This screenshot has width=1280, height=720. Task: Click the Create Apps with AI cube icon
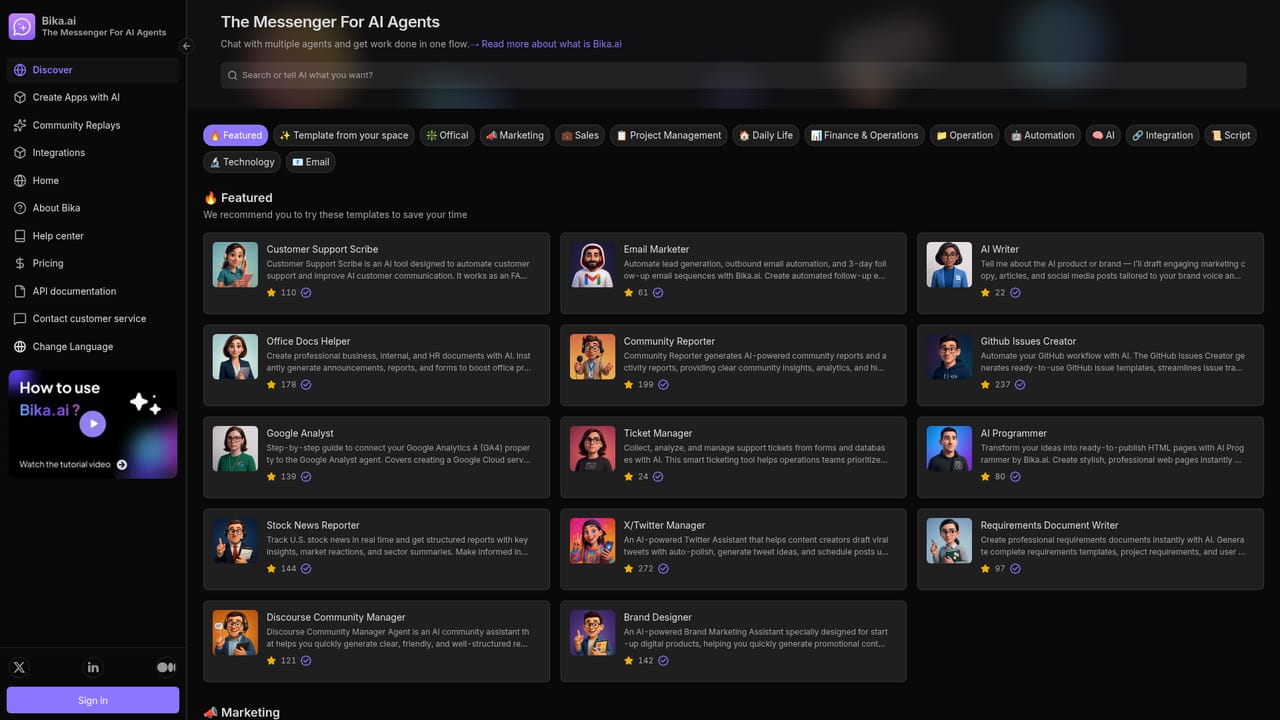point(20,98)
